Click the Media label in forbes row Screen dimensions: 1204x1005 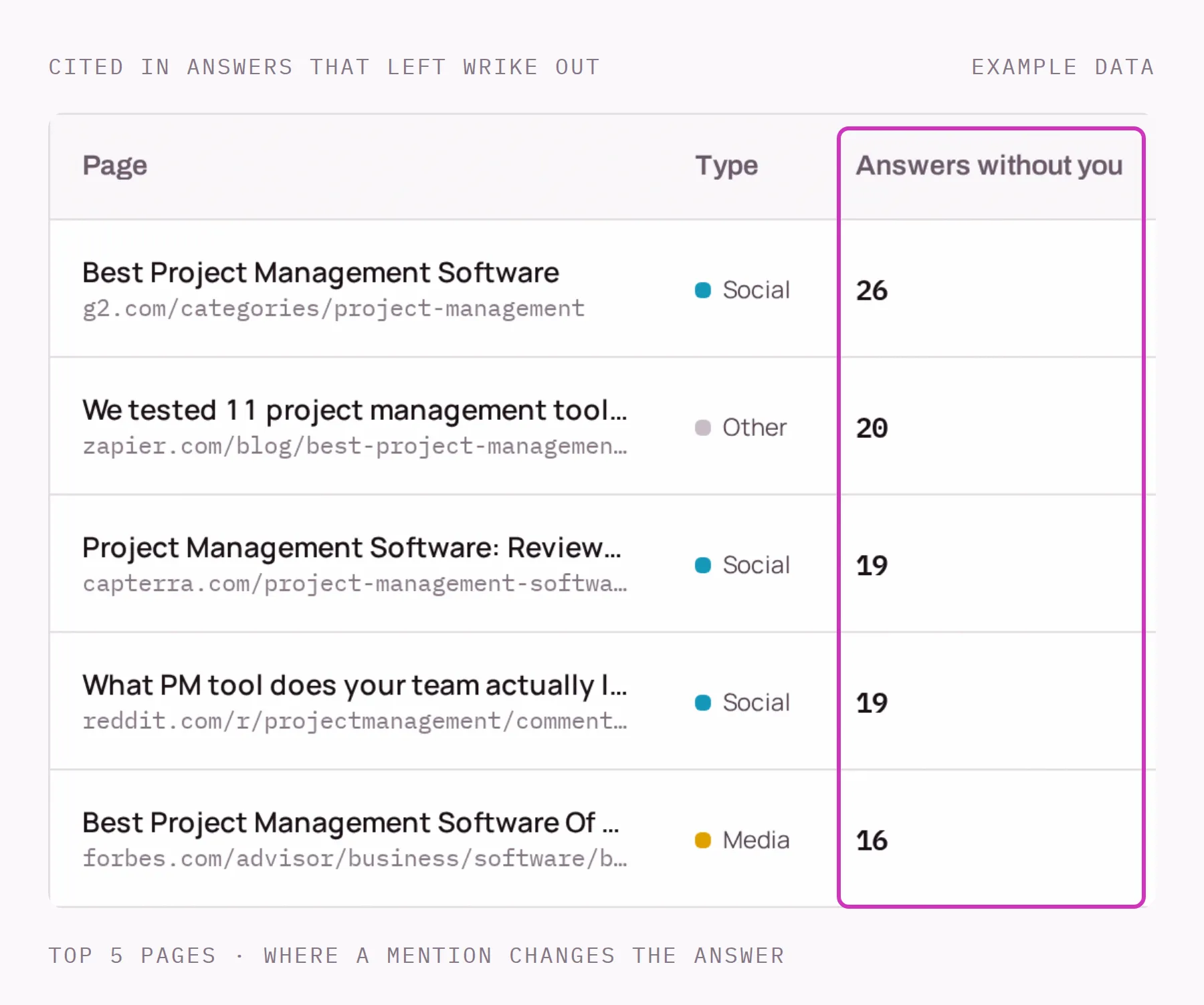pos(756,840)
